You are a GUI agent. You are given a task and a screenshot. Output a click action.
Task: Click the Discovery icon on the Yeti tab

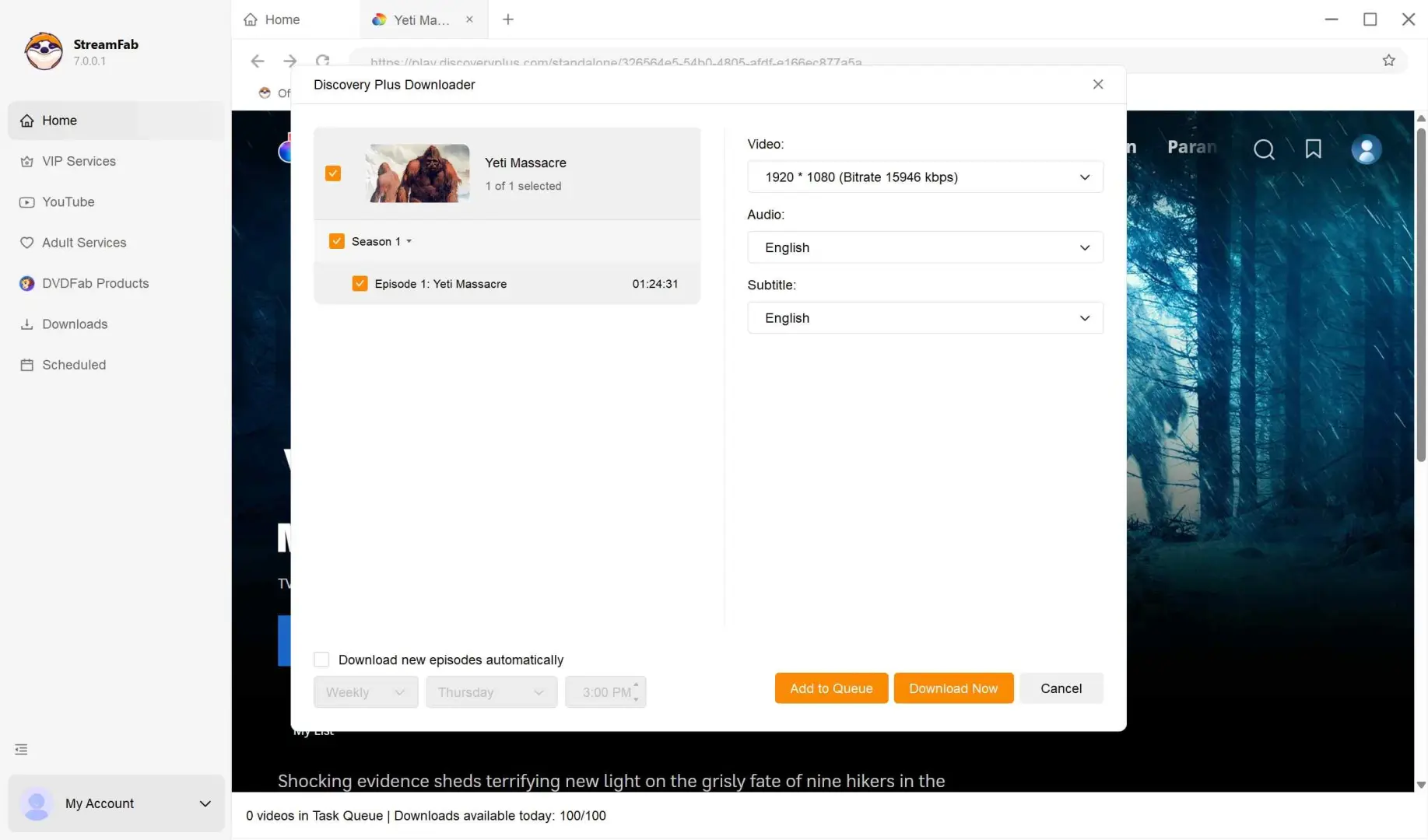pos(379,19)
